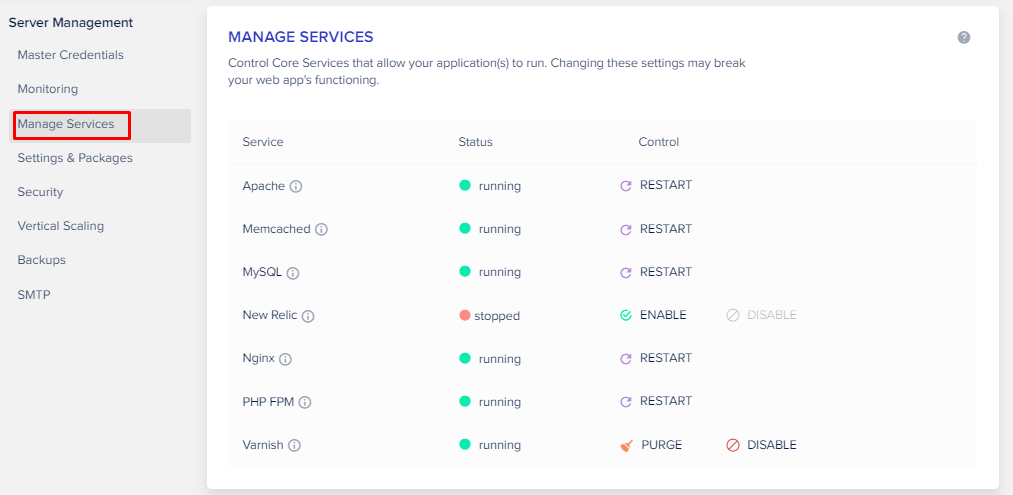Open info icon beside MySQL
The image size is (1013, 495).
tap(293, 273)
